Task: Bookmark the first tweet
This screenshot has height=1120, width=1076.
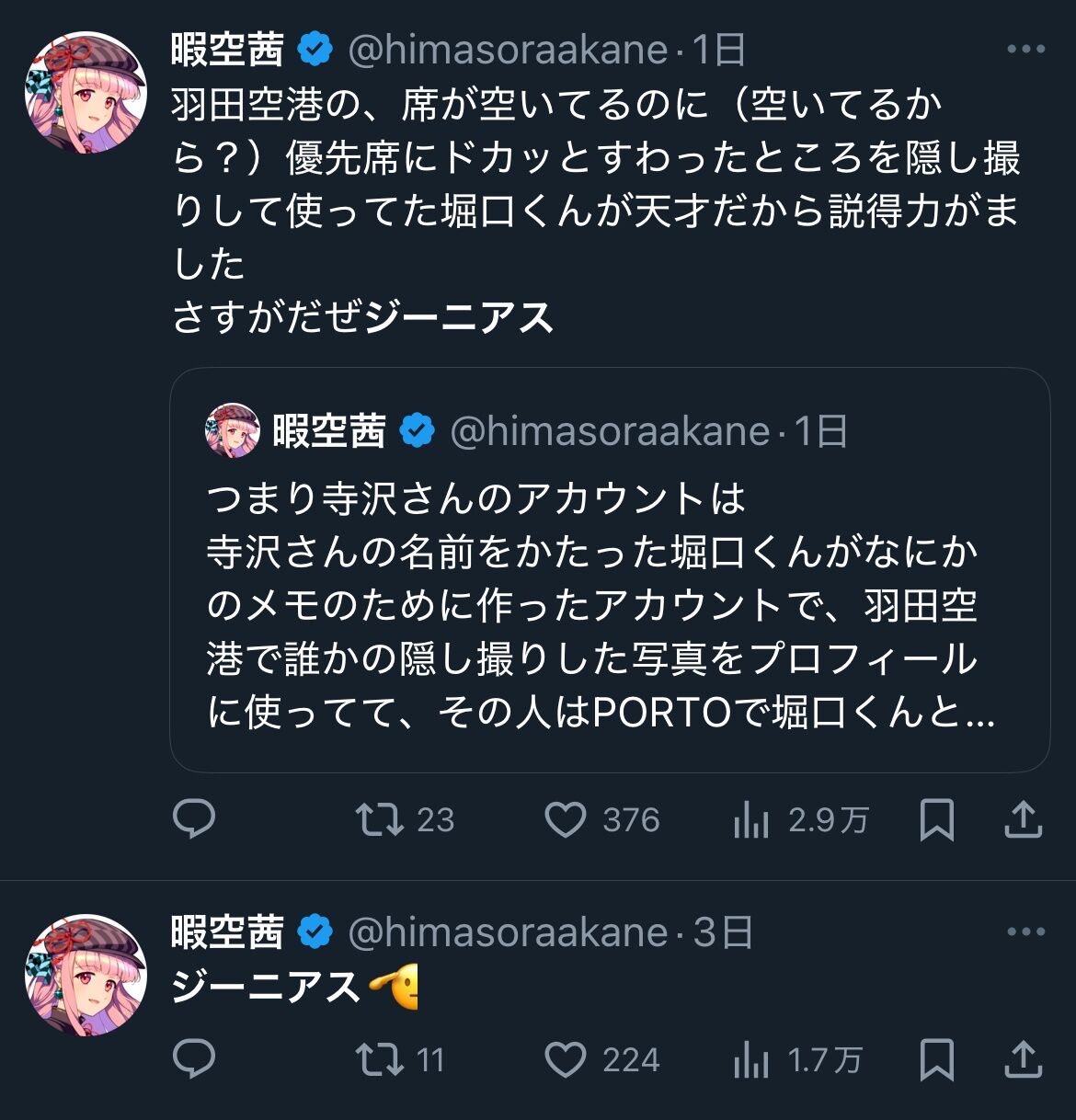Action: point(936,818)
